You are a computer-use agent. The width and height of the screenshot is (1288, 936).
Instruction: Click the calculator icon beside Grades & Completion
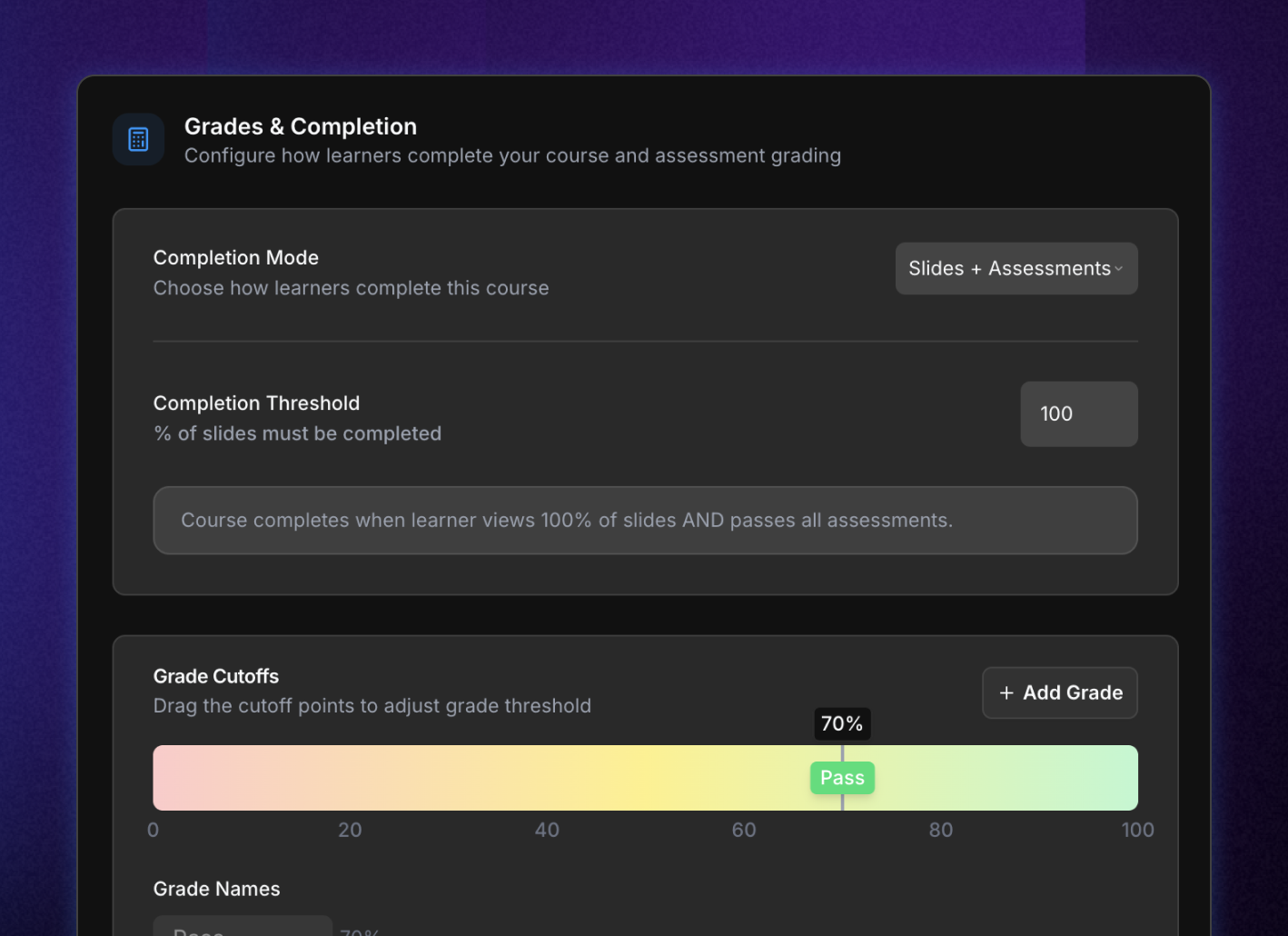pyautogui.click(x=138, y=139)
